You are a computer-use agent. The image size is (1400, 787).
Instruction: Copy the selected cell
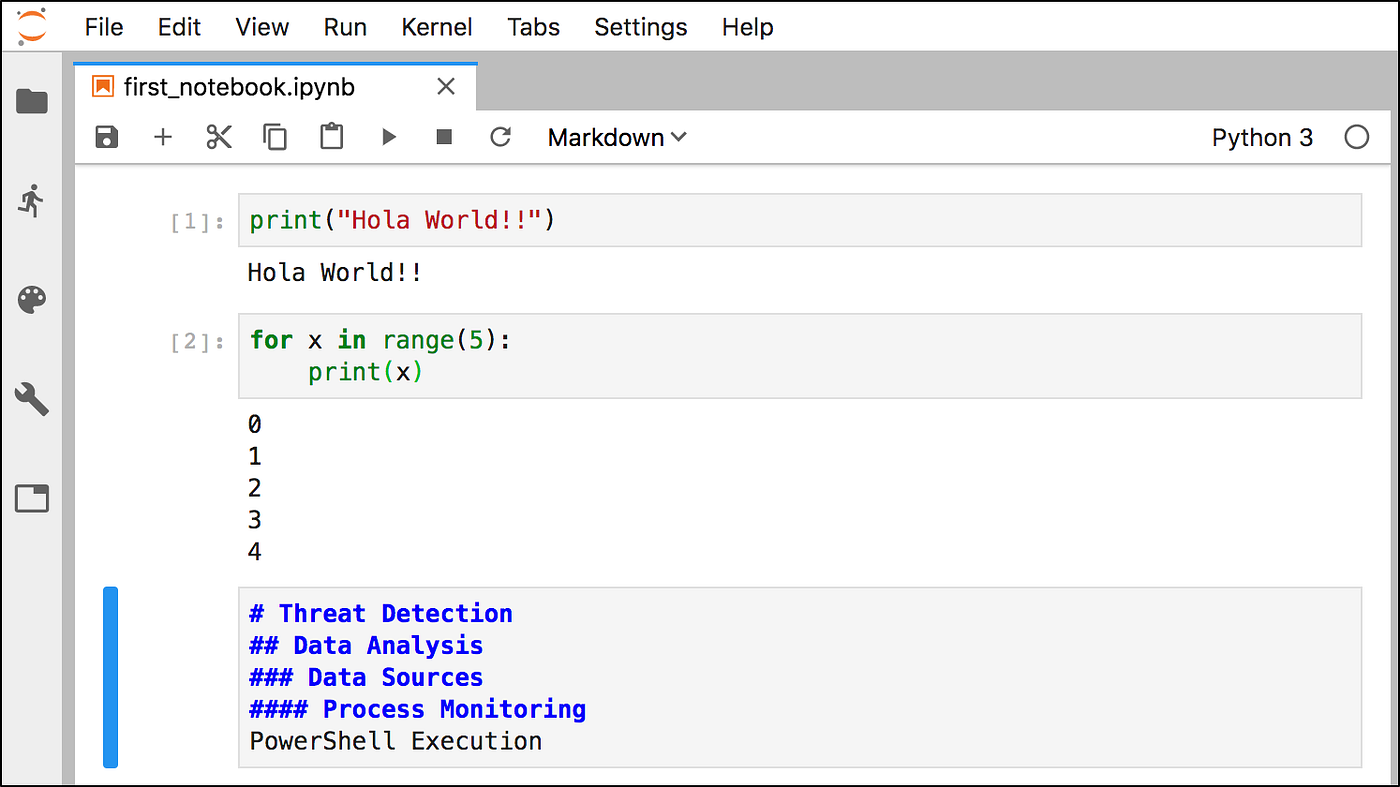click(x=275, y=137)
